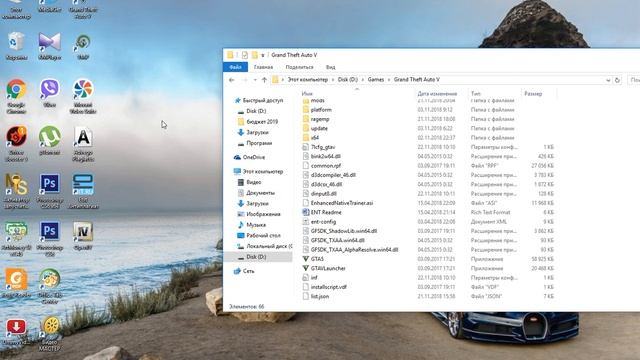Screen dimensions: 640x360
Task: Open Музыка in navigation pane
Action: point(251,225)
